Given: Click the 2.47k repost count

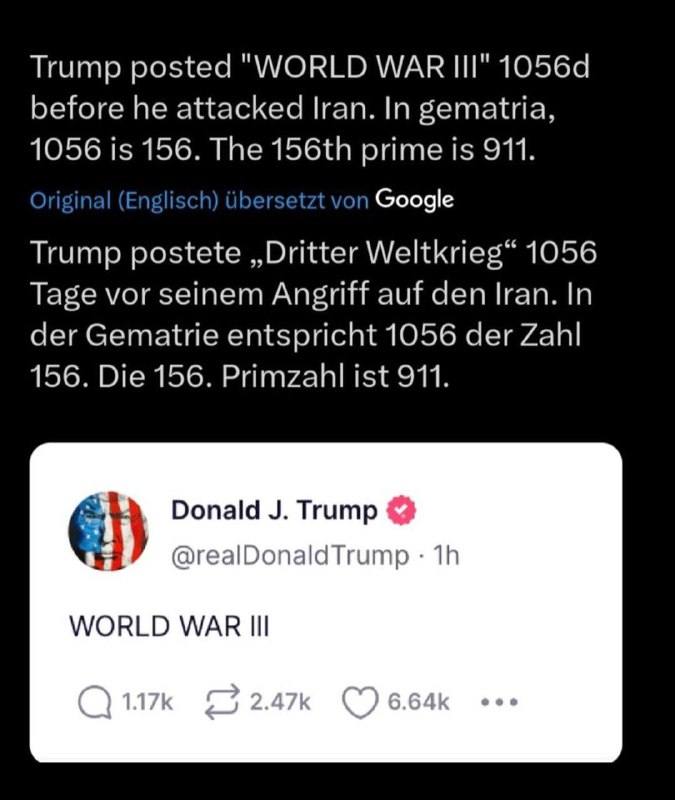Looking at the screenshot, I should click(x=280, y=703).
